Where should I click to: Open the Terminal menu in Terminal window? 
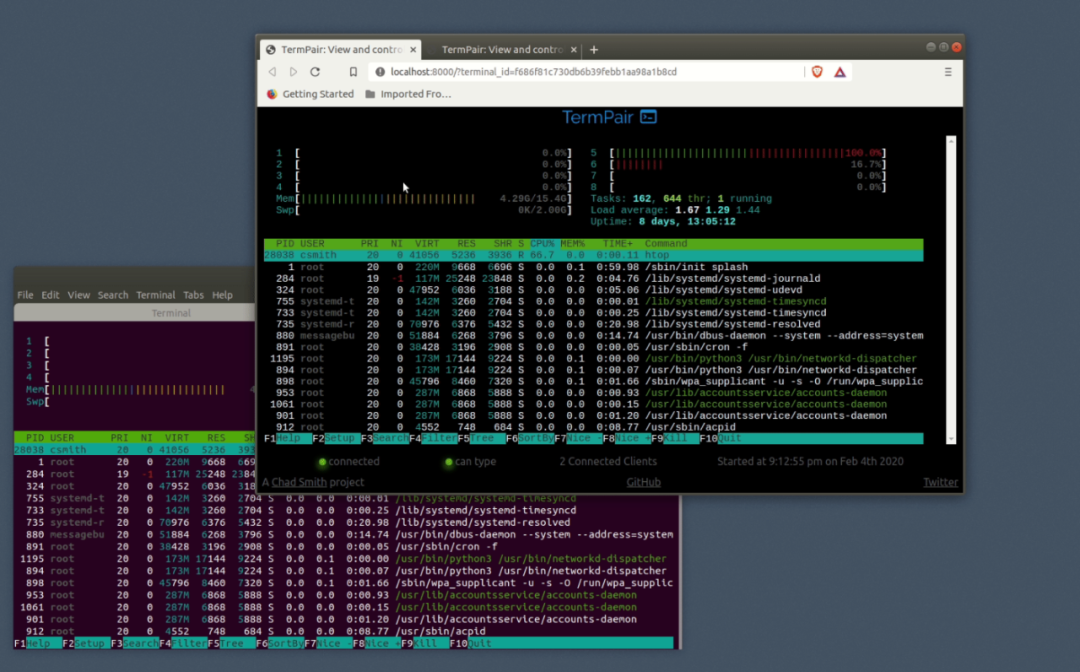pos(156,295)
